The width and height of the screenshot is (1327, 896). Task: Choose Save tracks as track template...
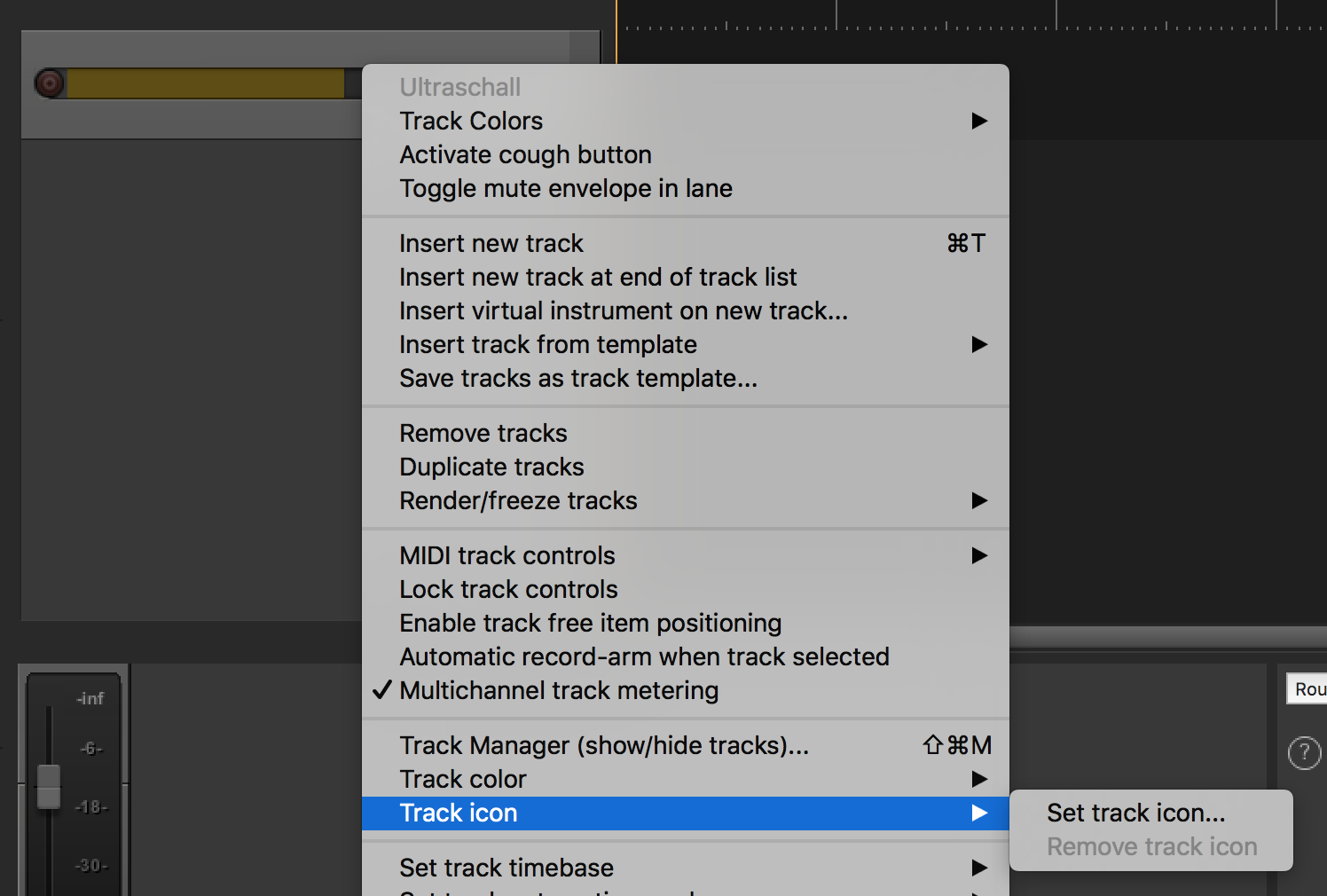point(578,378)
